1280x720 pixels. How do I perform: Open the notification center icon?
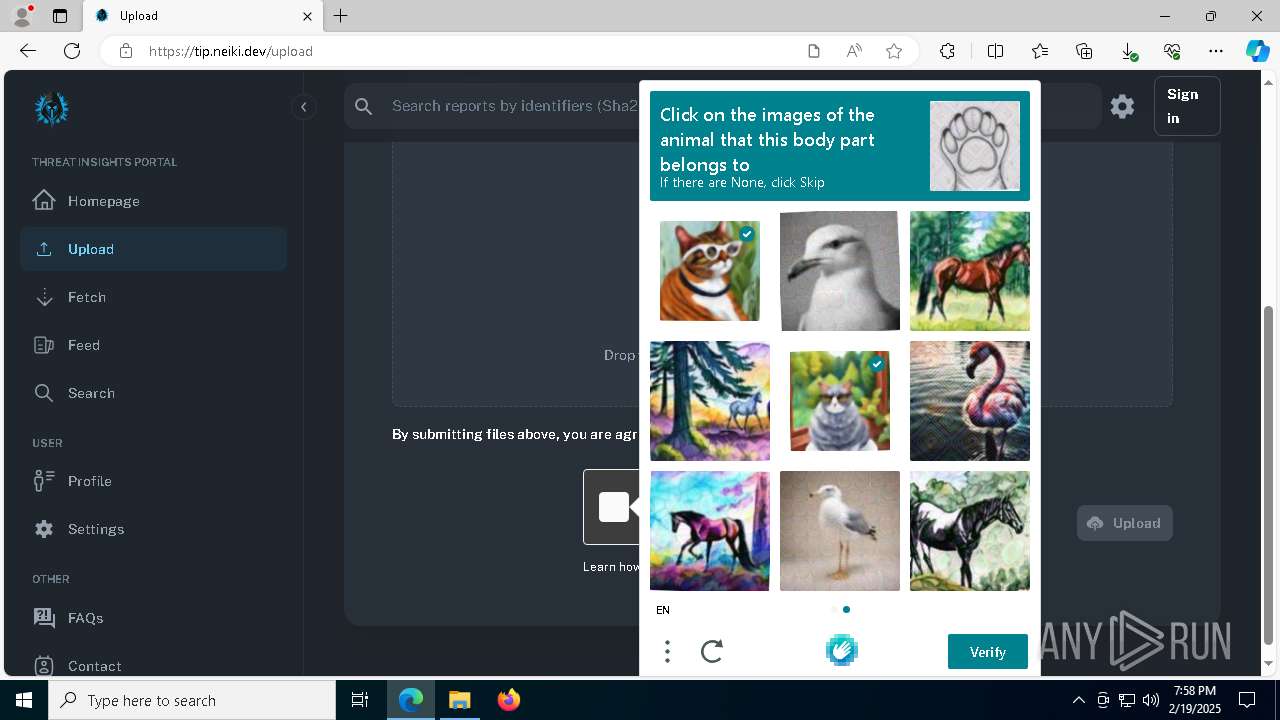click(x=1248, y=700)
